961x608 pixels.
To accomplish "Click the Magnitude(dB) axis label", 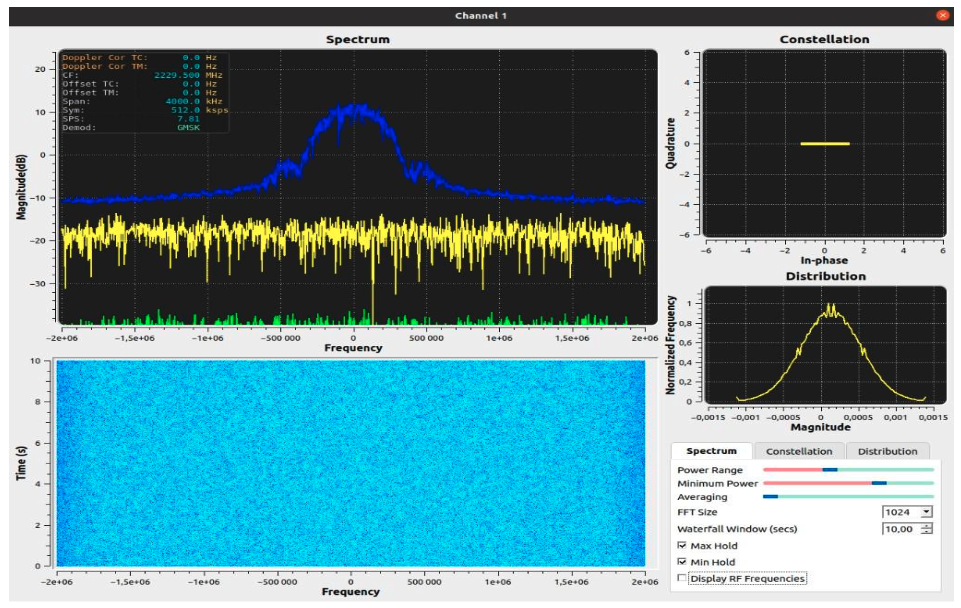I will pyautogui.click(x=22, y=188).
